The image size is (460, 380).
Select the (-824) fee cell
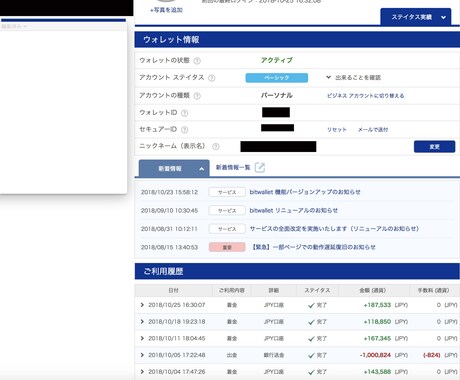[432, 355]
